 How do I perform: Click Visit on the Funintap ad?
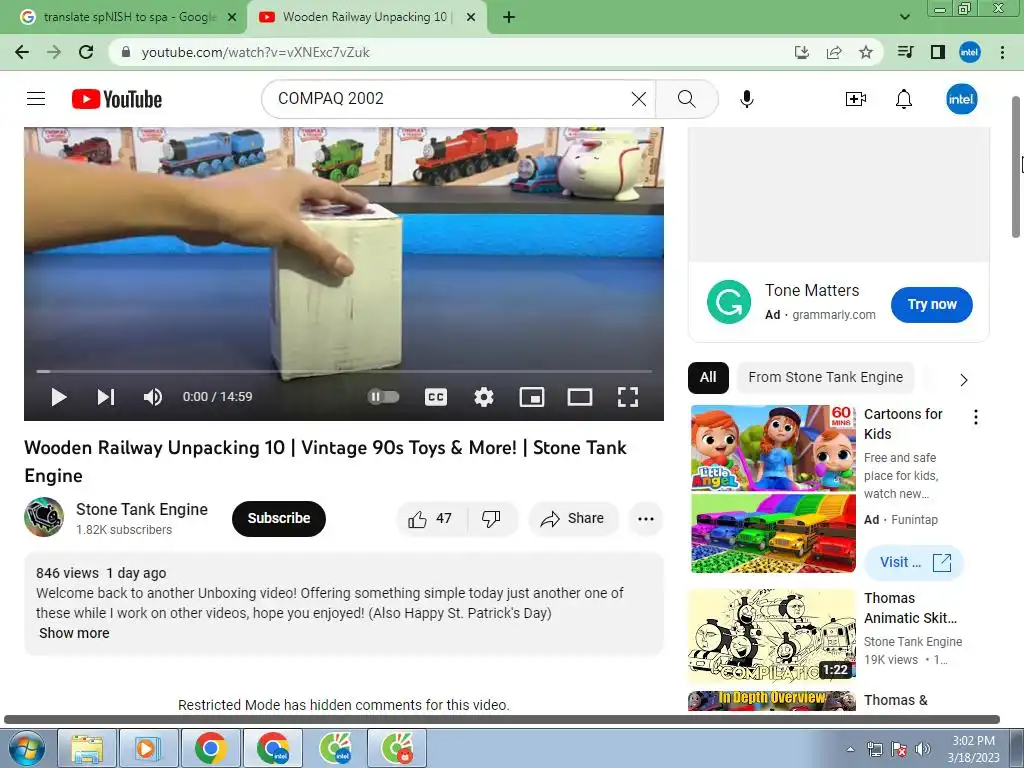point(914,562)
